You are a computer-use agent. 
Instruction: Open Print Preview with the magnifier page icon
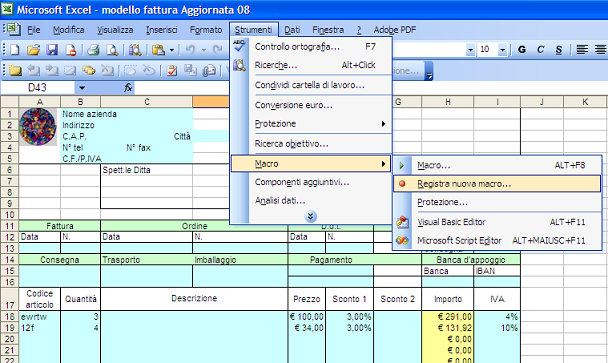112,50
